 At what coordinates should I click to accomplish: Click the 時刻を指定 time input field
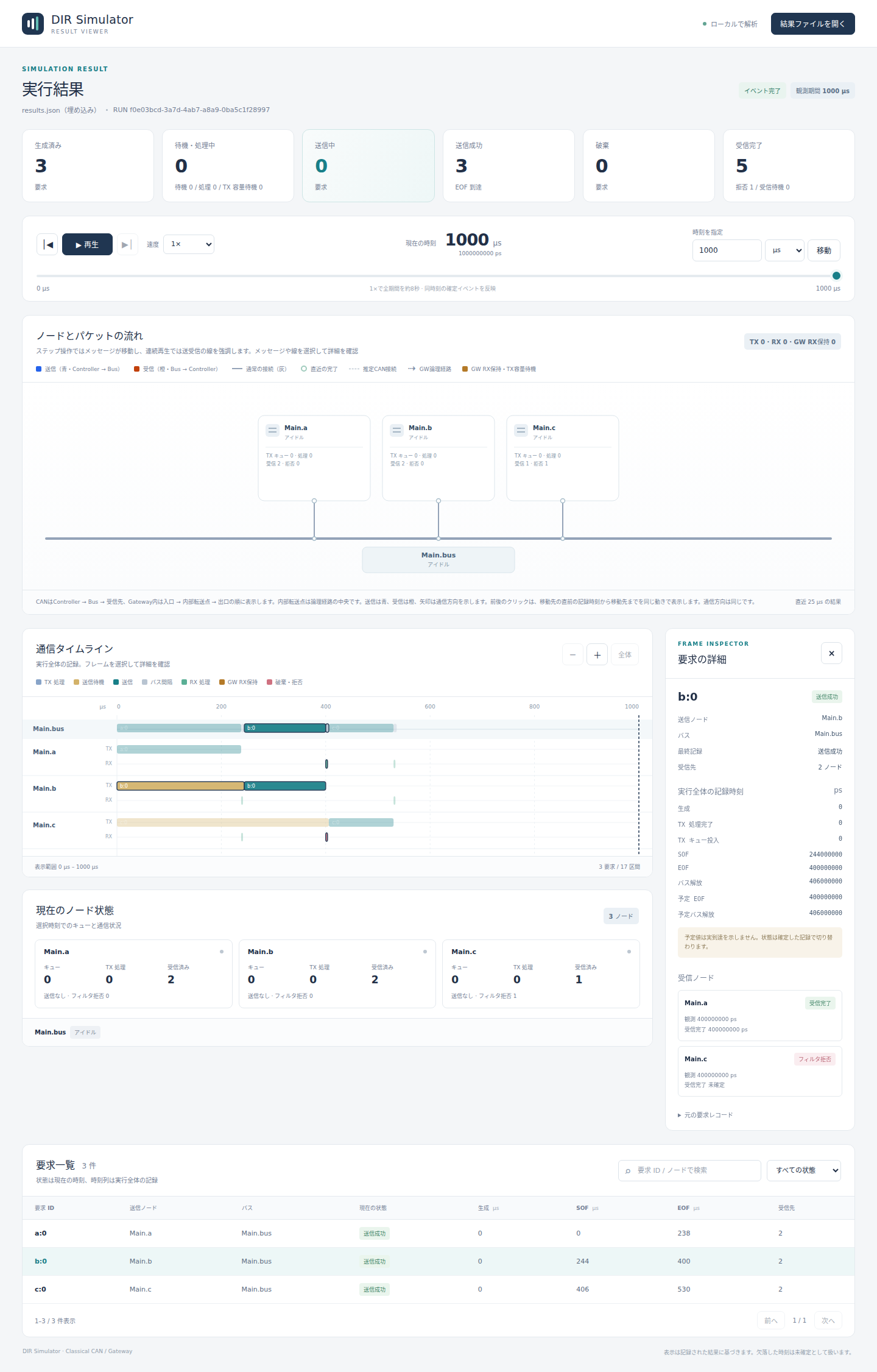click(x=727, y=250)
